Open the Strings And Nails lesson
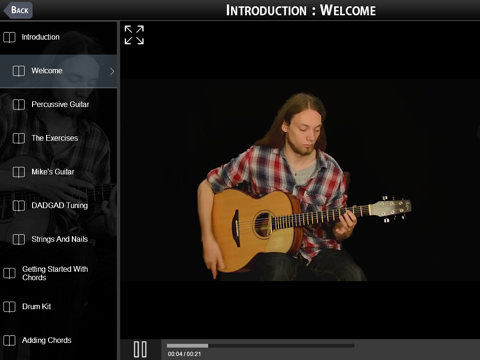 click(58, 239)
